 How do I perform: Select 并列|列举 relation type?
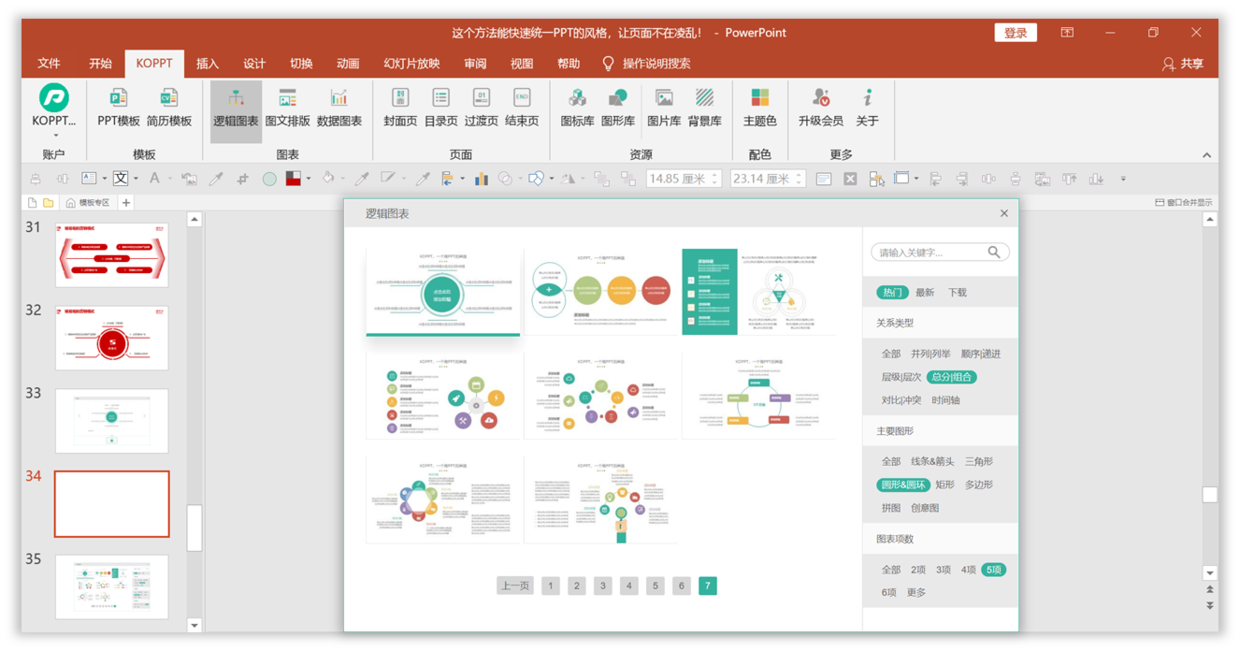tap(932, 354)
